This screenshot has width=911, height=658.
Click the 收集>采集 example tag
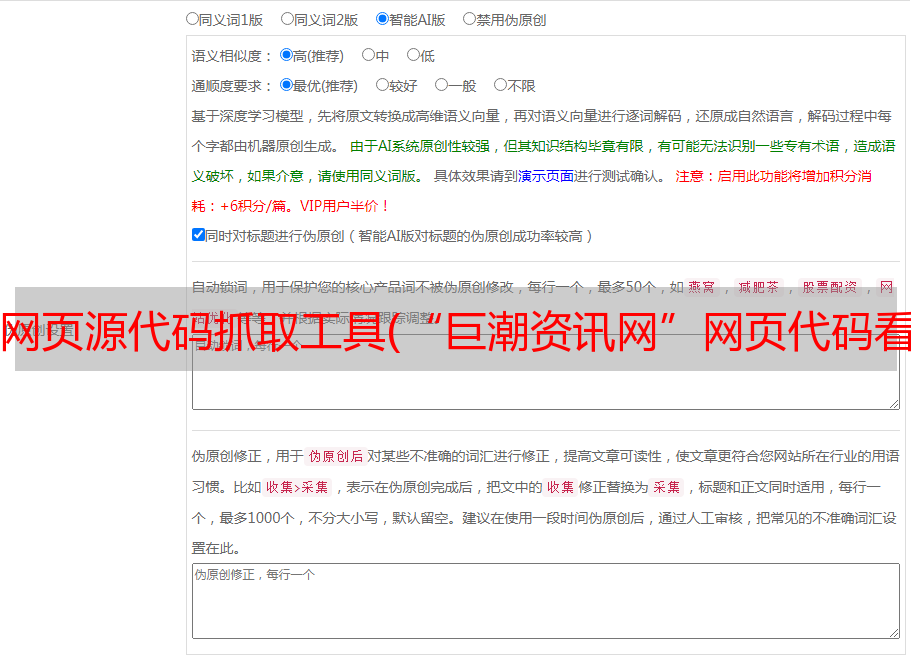[297, 487]
